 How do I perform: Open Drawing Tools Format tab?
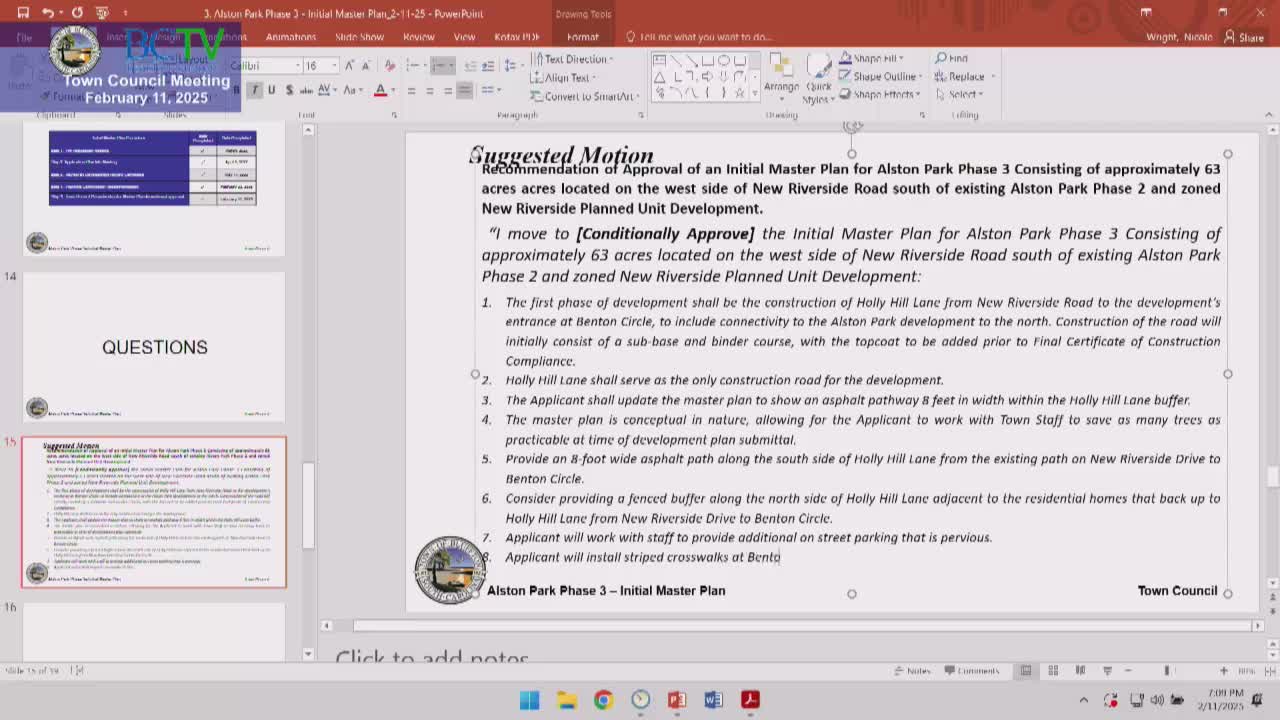click(583, 37)
